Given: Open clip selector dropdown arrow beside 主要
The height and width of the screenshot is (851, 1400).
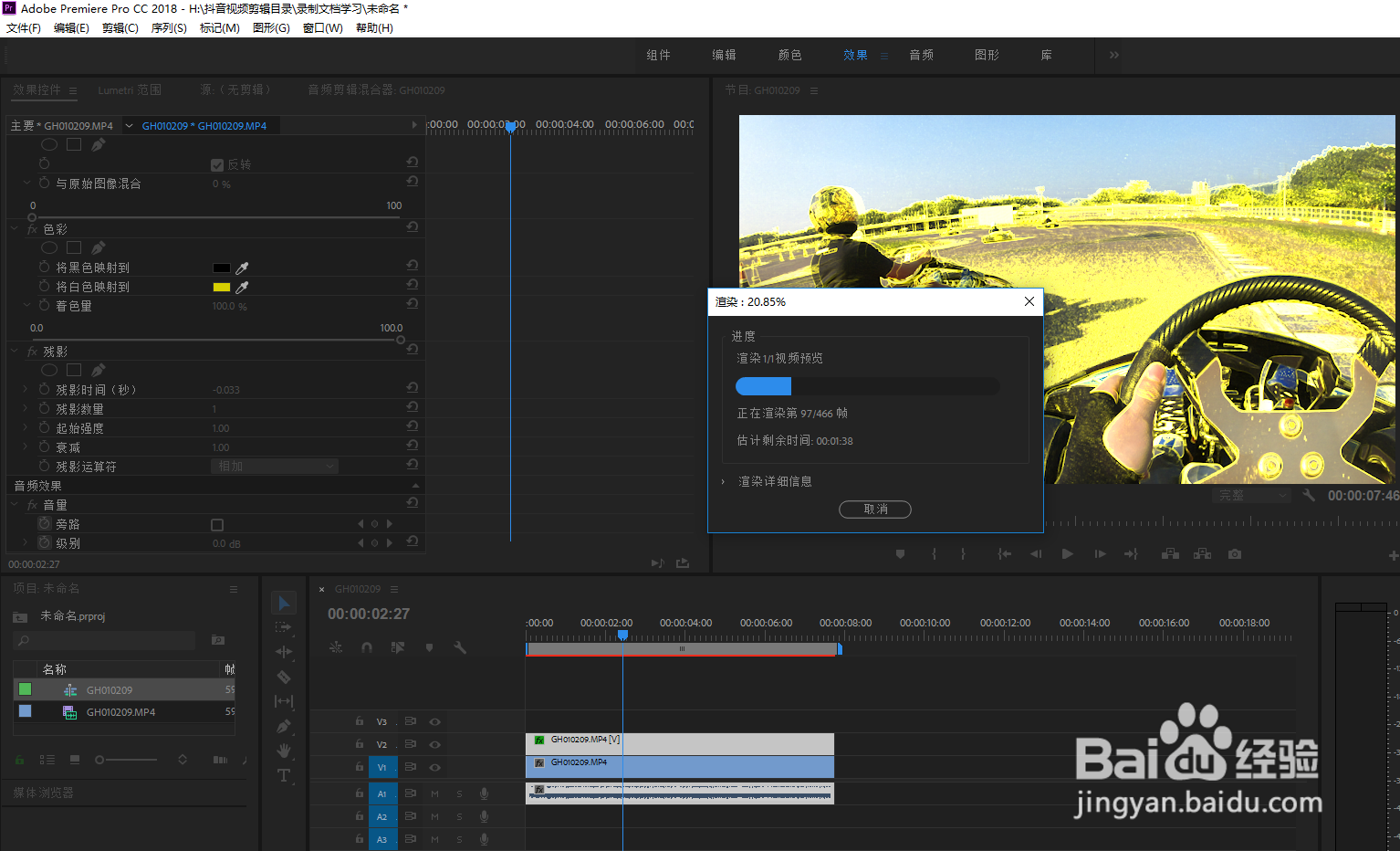Looking at the screenshot, I should point(129,126).
